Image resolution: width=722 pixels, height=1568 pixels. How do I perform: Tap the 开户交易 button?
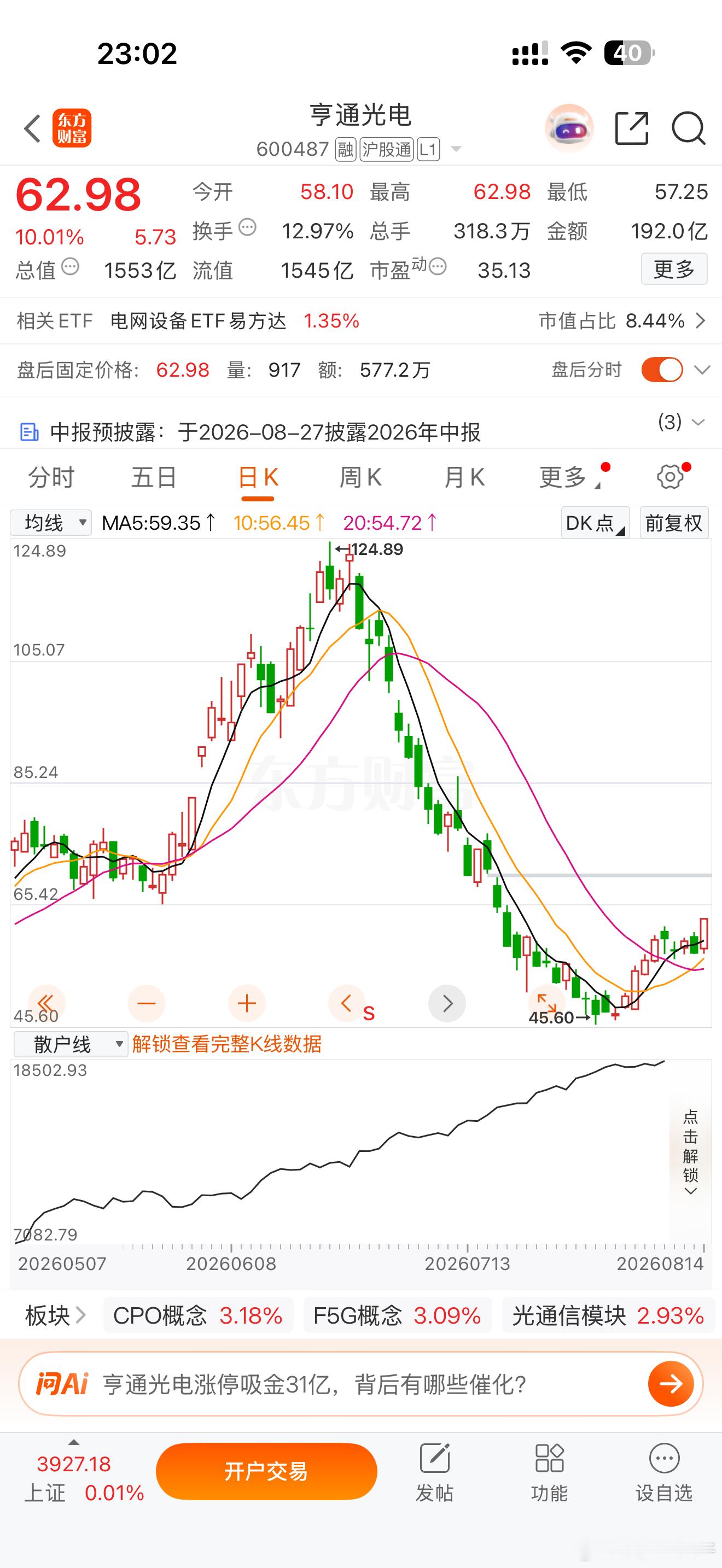[x=266, y=1471]
